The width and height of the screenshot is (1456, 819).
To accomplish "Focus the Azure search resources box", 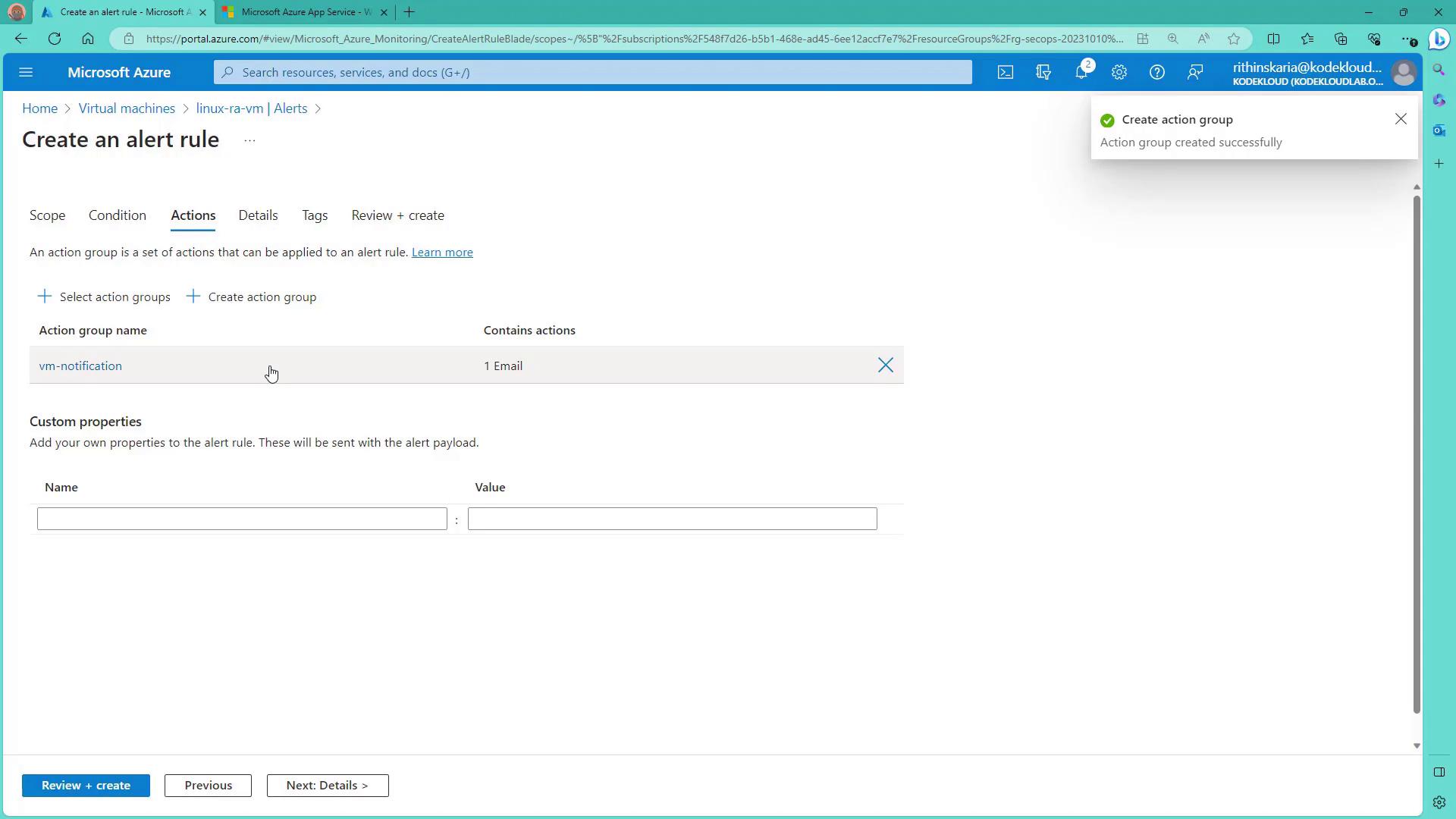I will pyautogui.click(x=591, y=72).
